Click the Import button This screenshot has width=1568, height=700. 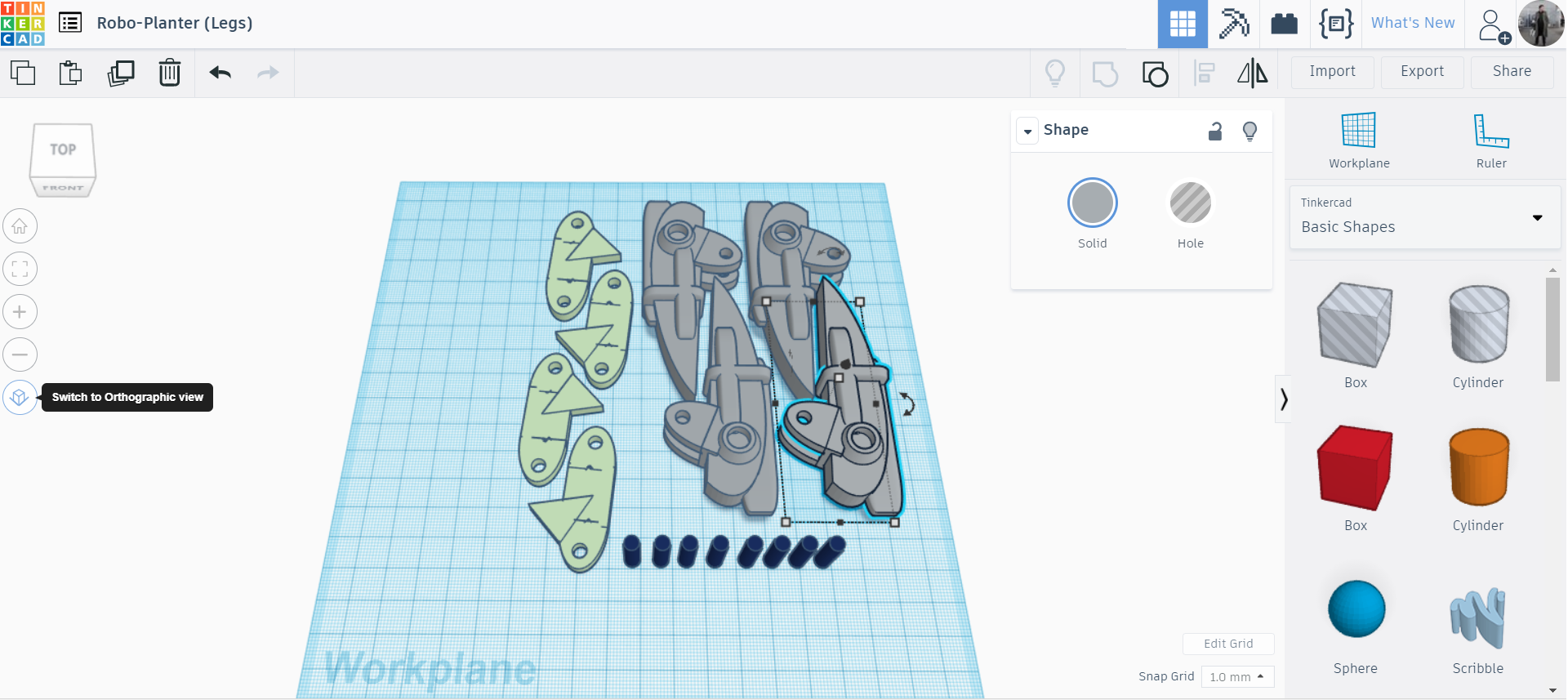tap(1333, 72)
